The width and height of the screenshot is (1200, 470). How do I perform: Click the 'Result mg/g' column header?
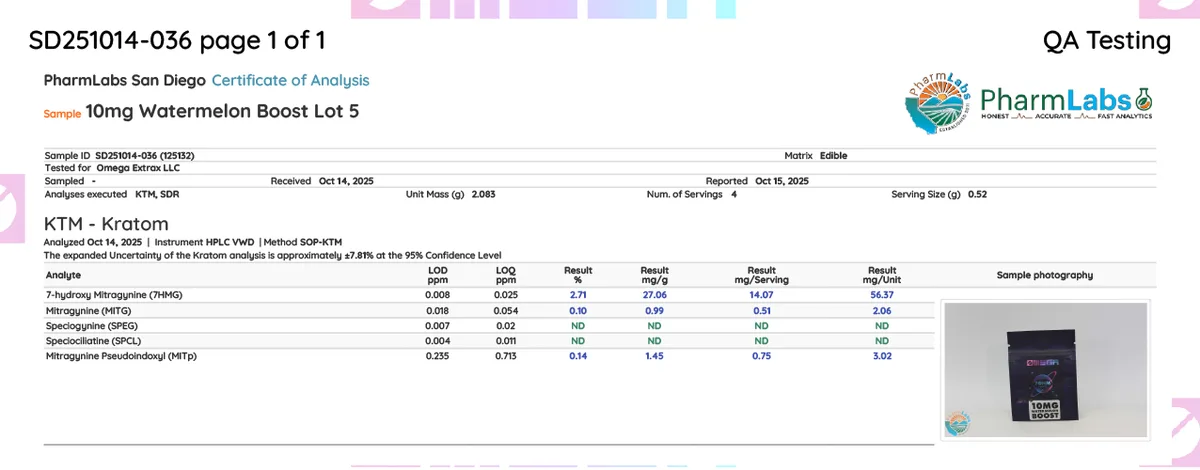pos(655,275)
